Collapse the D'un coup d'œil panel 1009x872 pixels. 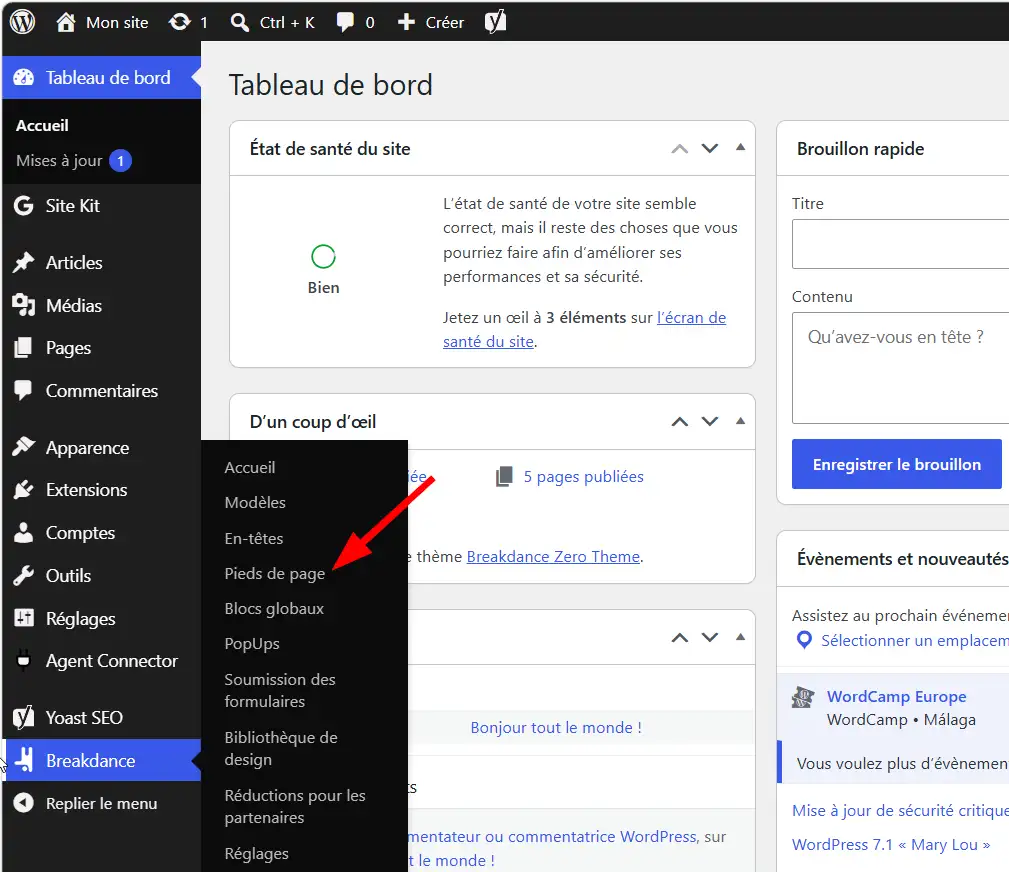(741, 421)
